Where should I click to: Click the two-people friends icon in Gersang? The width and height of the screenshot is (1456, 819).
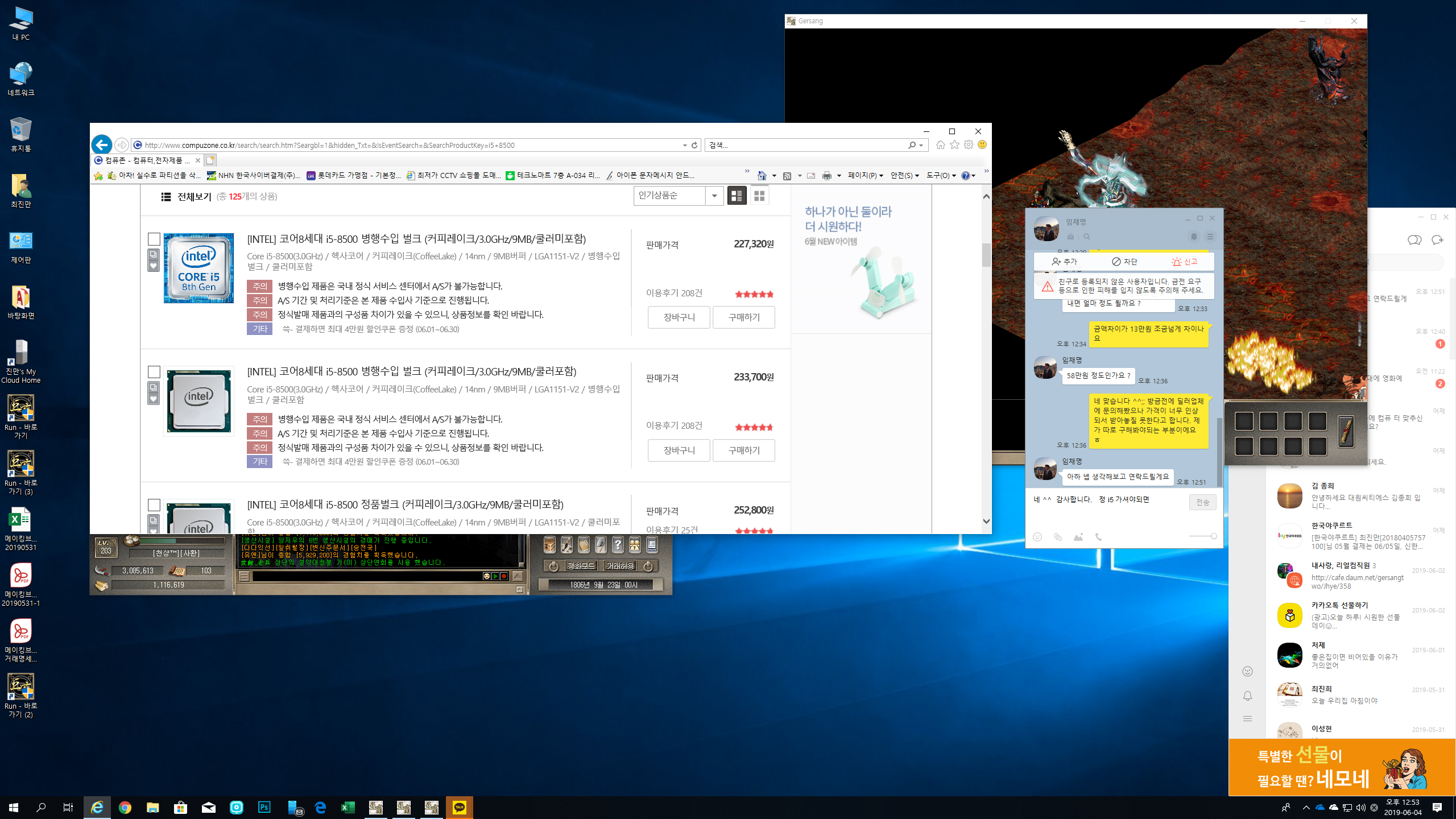coord(635,545)
